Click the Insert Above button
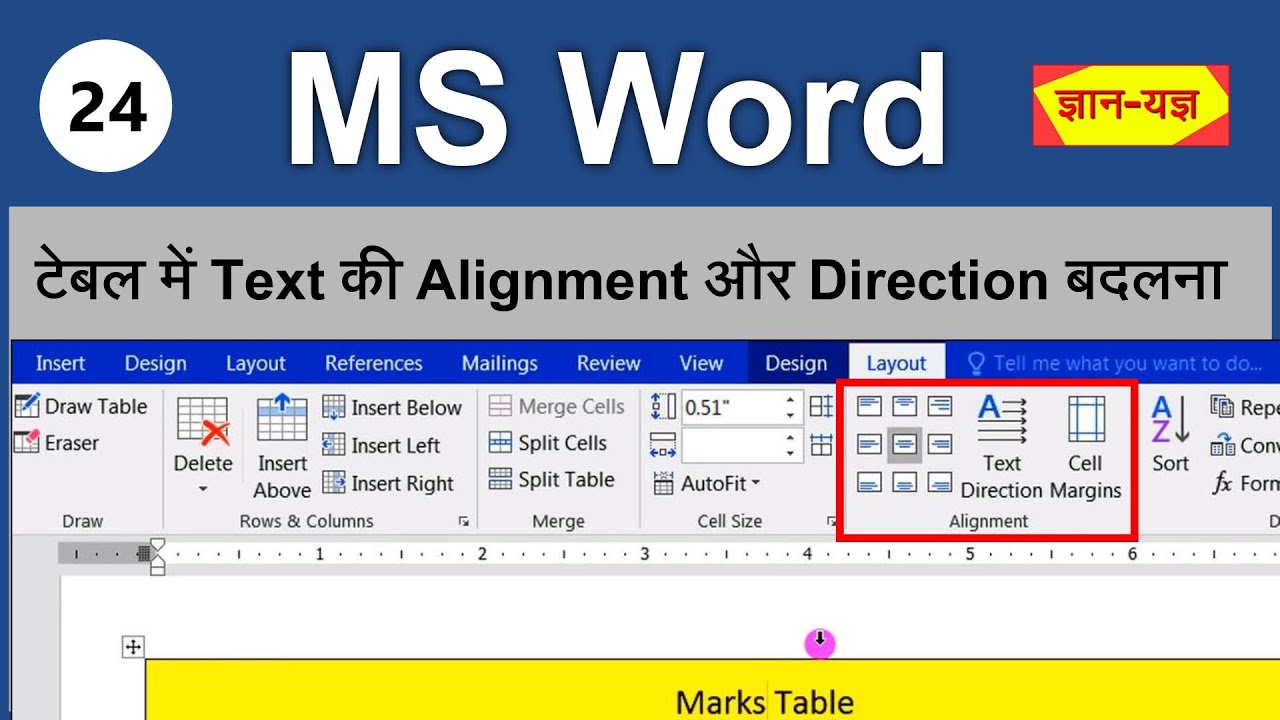This screenshot has height=720, width=1280. 282,446
